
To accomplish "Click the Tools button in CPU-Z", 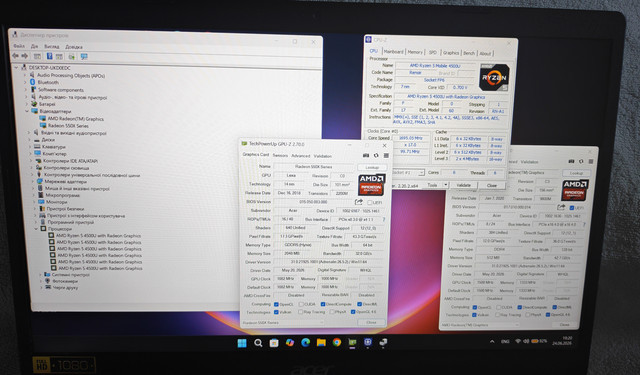I will click(432, 185).
